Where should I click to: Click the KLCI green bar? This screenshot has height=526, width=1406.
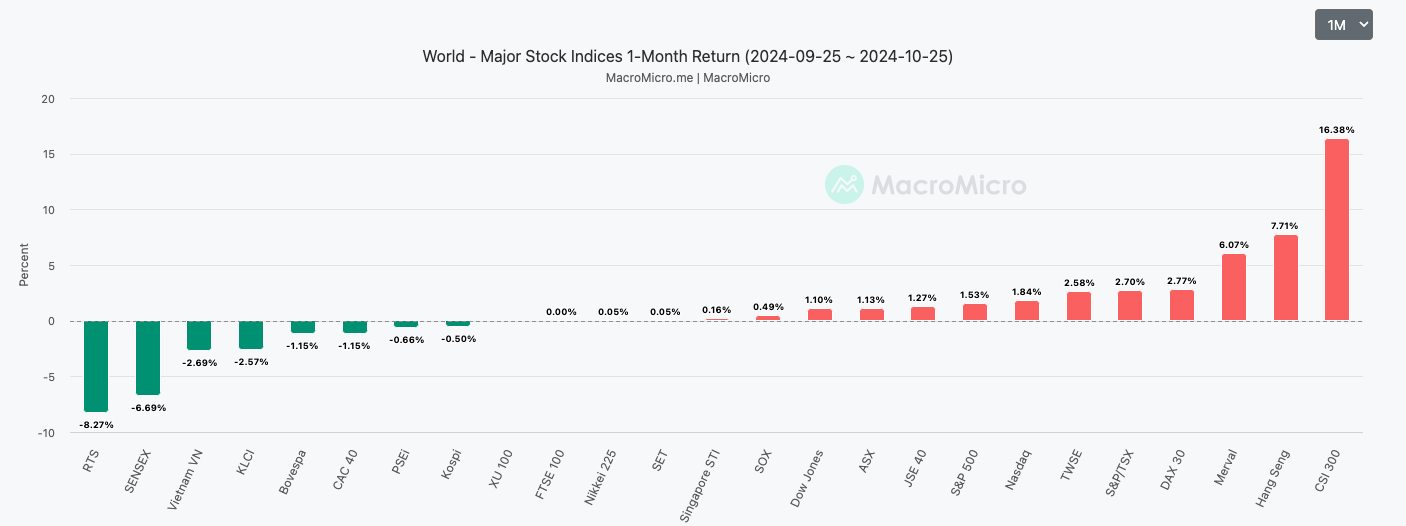tap(251, 335)
